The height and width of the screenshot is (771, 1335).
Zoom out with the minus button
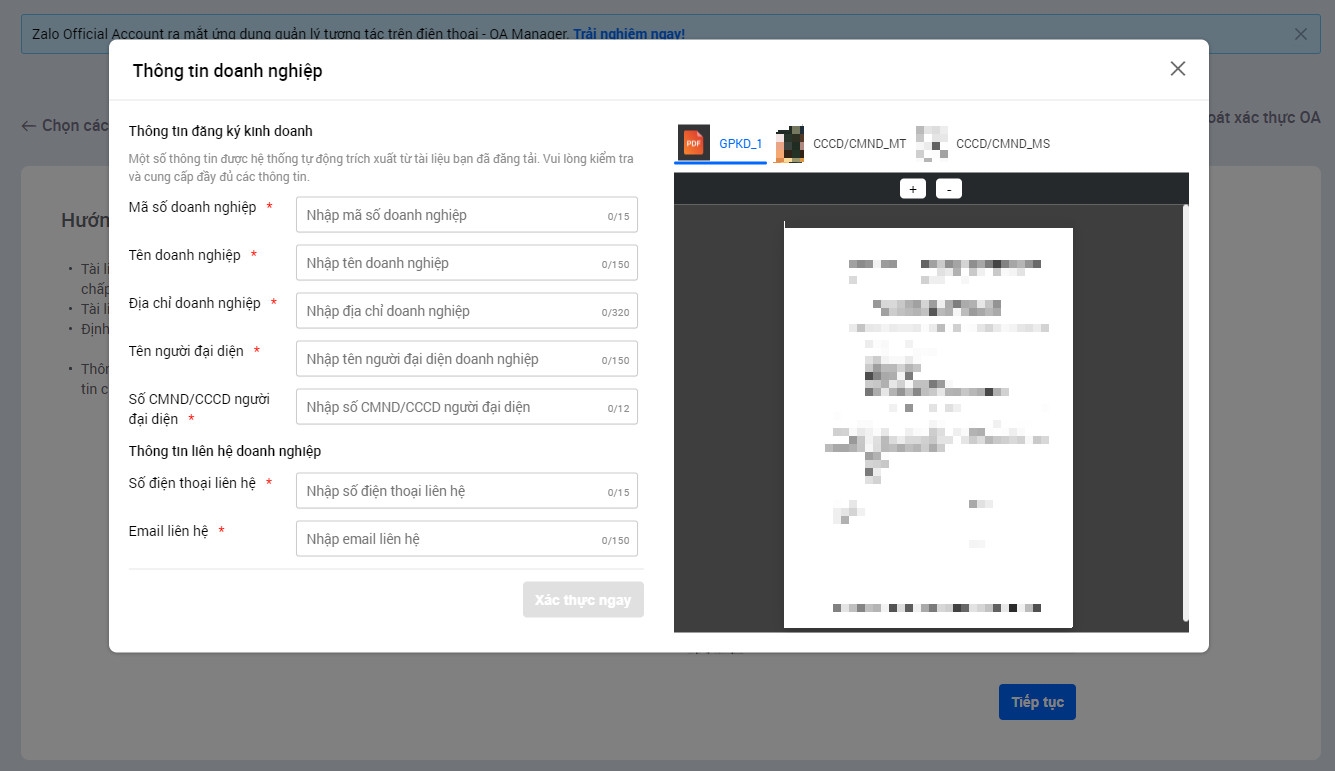point(948,189)
